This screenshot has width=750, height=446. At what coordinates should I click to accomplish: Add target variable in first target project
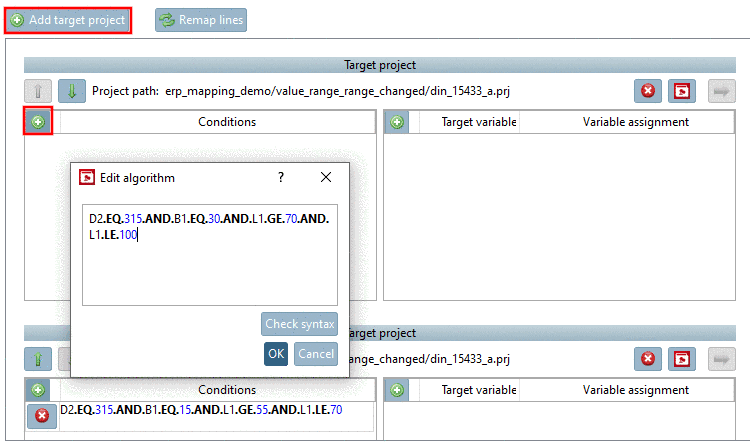[x=397, y=122]
